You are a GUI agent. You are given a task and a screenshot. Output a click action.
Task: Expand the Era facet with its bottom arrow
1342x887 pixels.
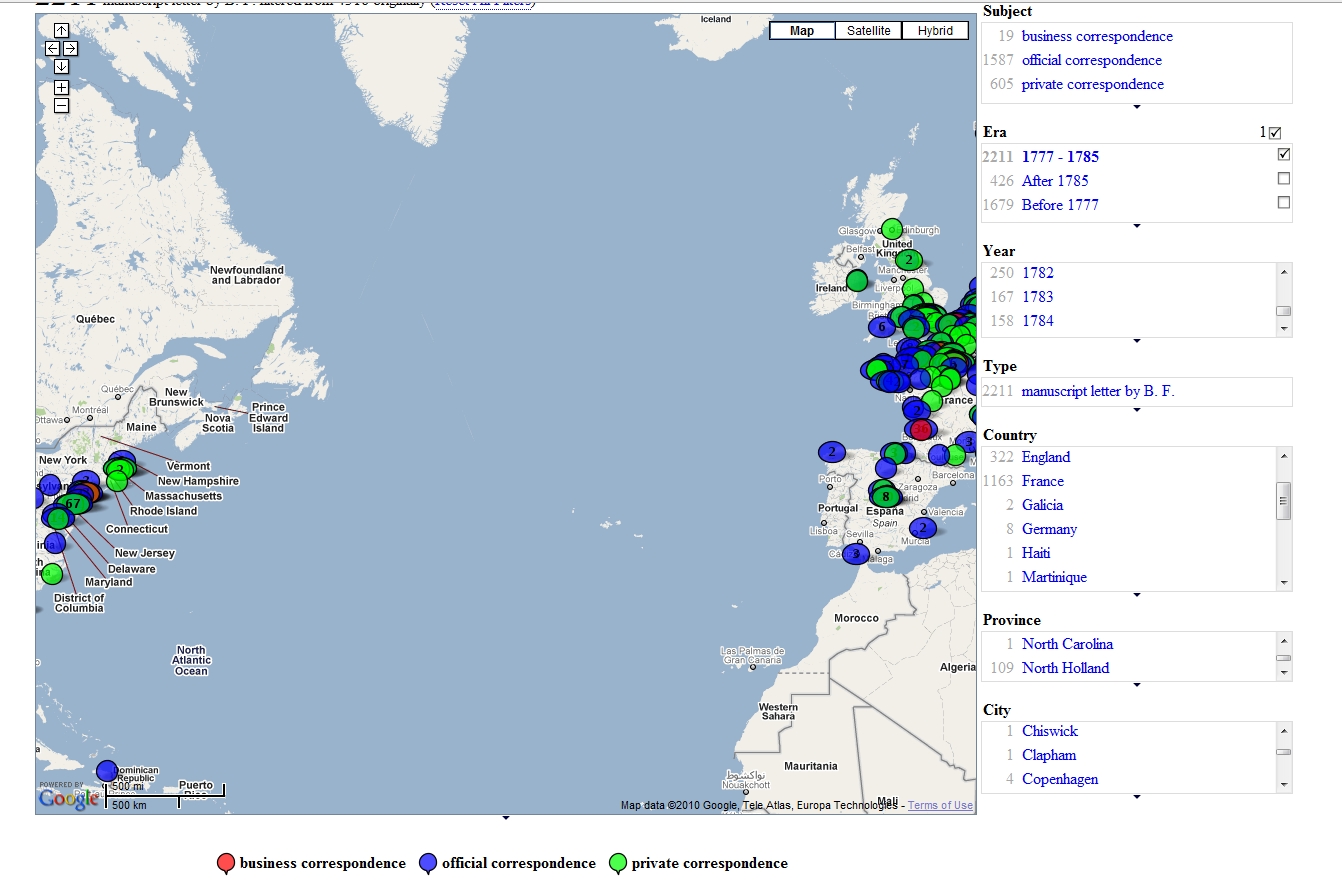[1137, 226]
